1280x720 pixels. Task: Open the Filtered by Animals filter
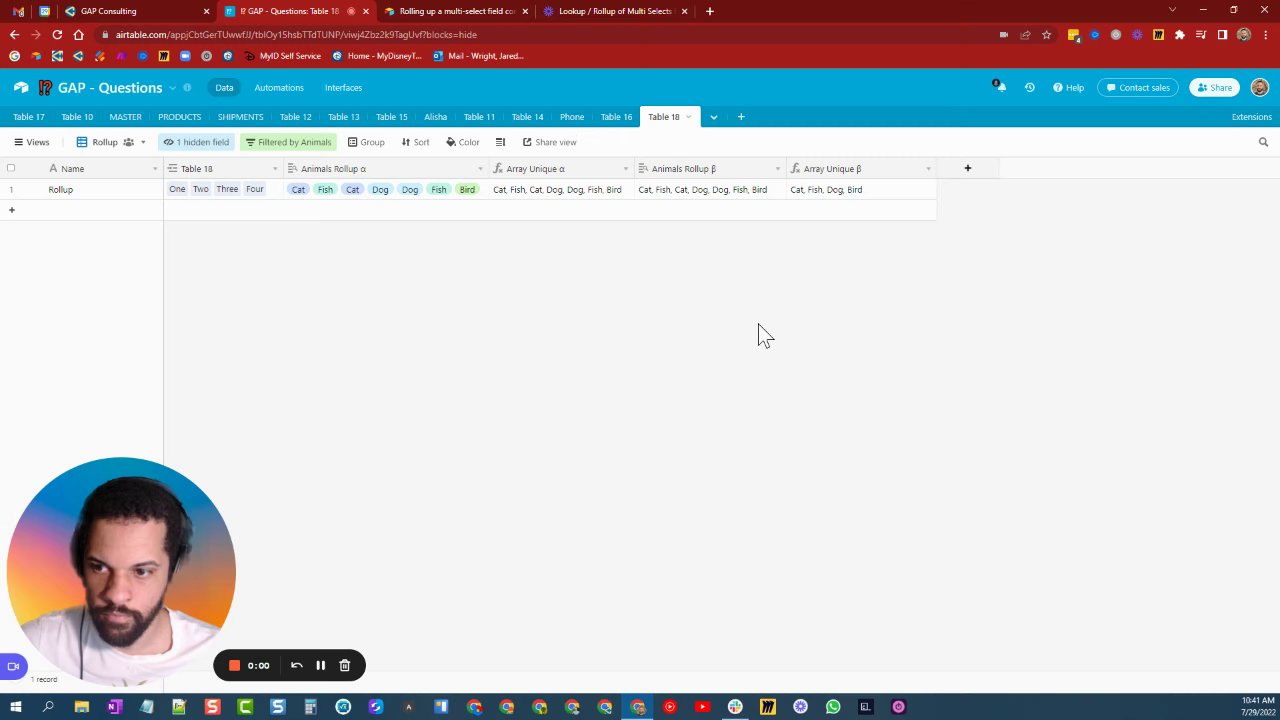tap(288, 142)
